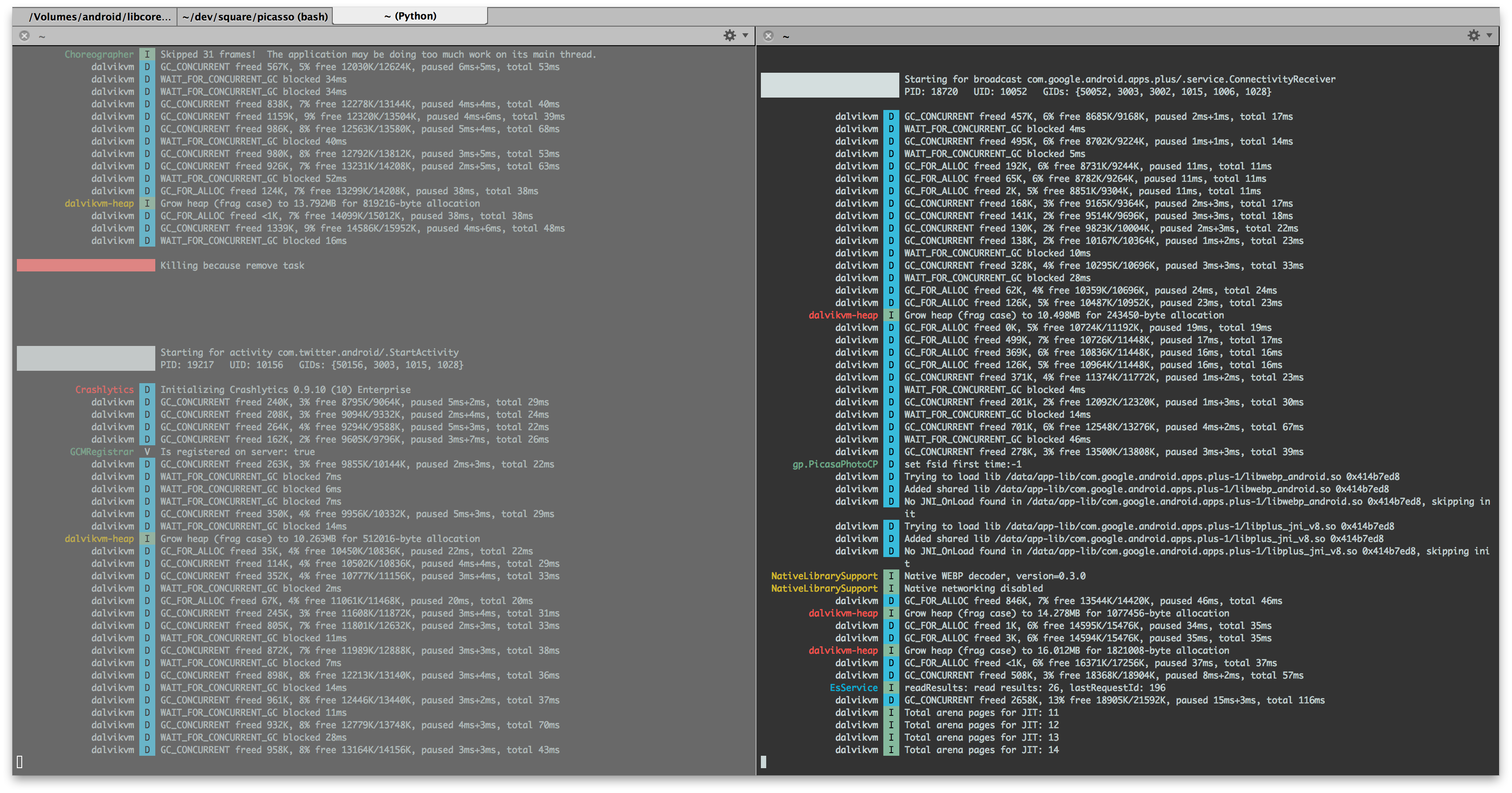Click the EsService tag label

click(x=854, y=688)
